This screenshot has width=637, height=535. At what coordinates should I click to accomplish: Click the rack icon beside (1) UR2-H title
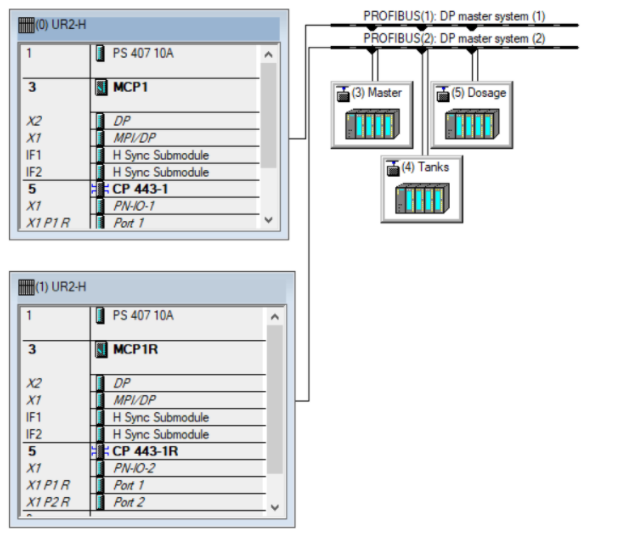(x=27, y=288)
